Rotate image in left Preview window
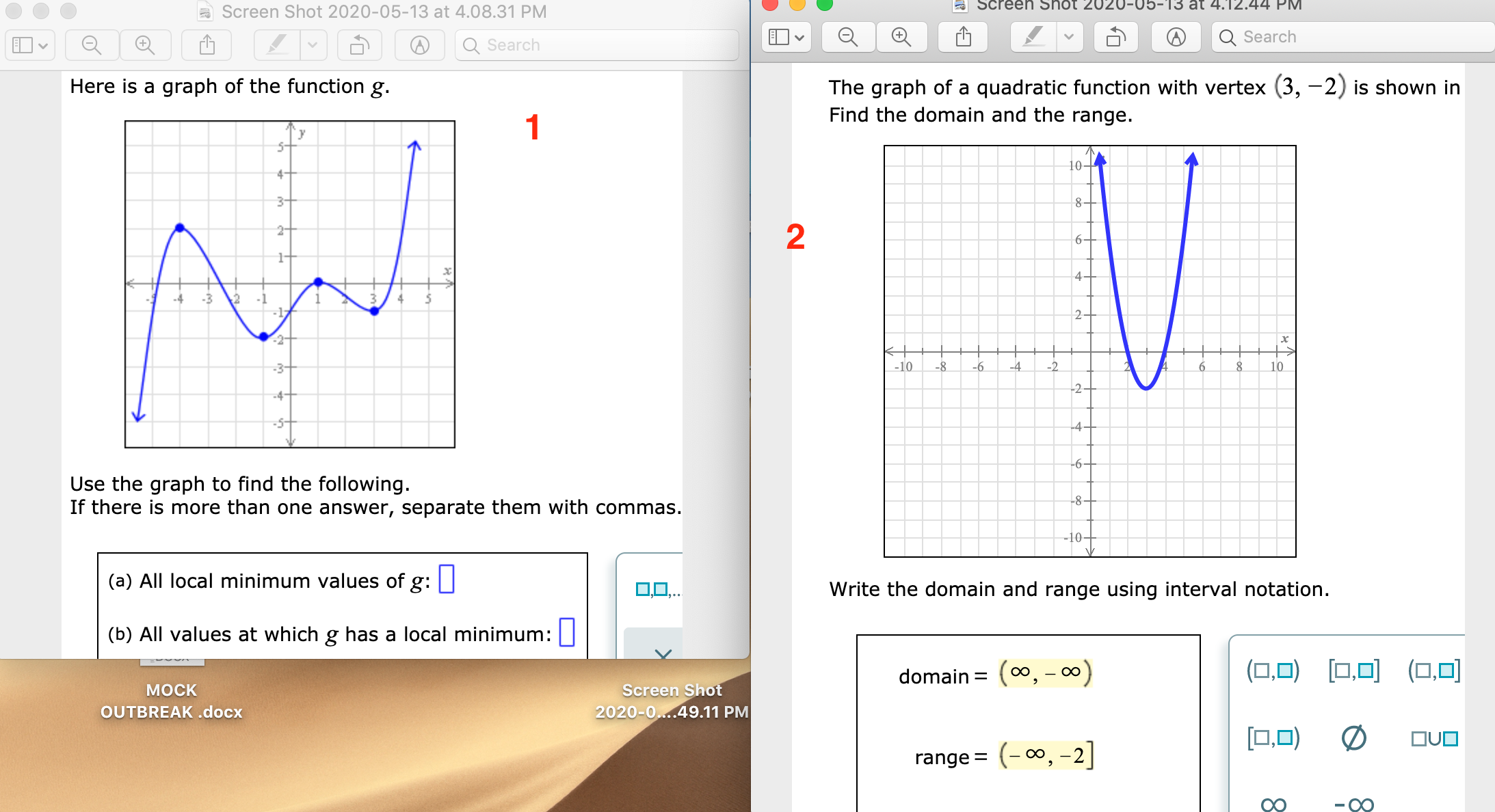 359,45
